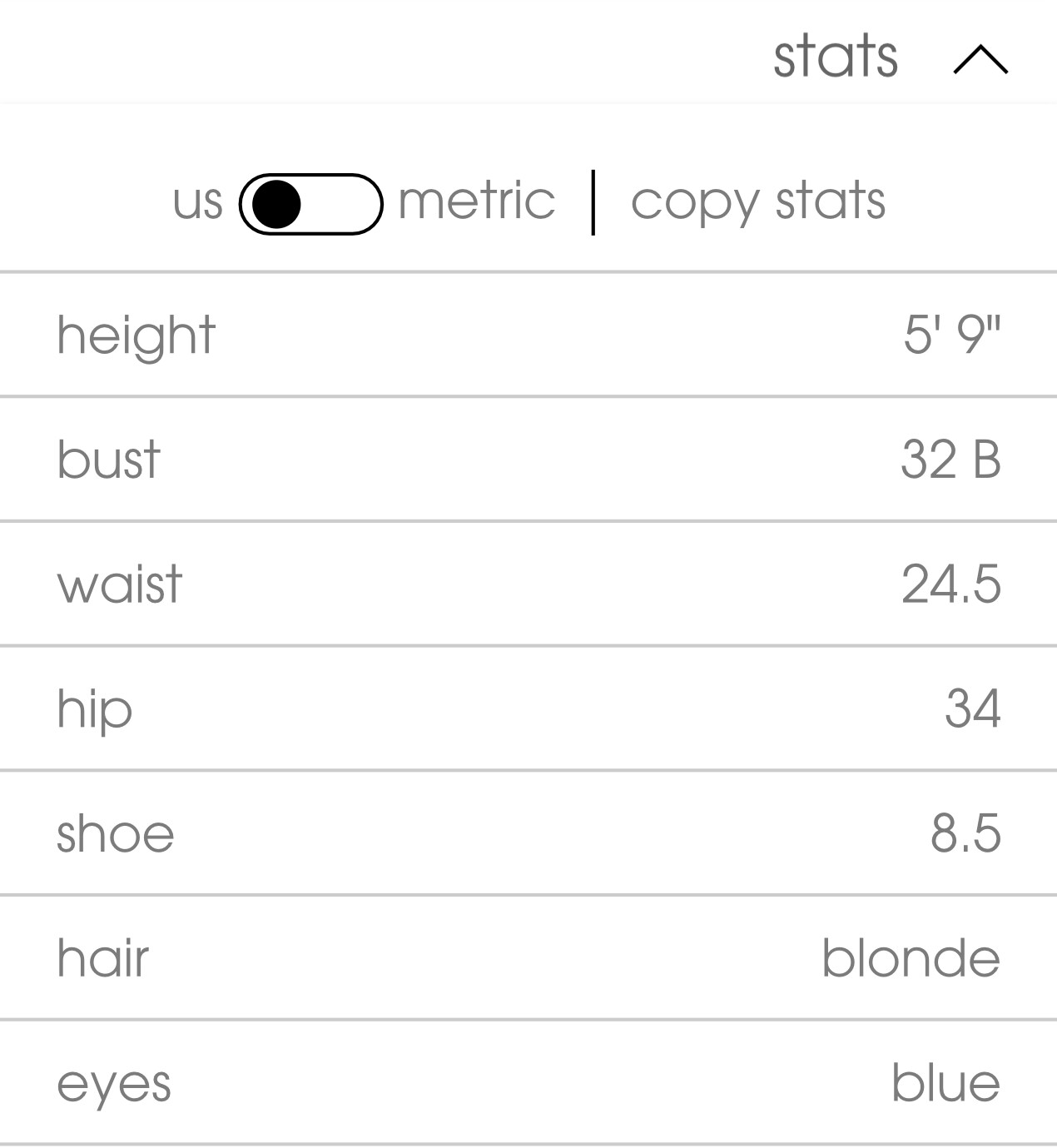Click the shoe row label
Screen dimensions: 1057x1148
click(x=116, y=833)
